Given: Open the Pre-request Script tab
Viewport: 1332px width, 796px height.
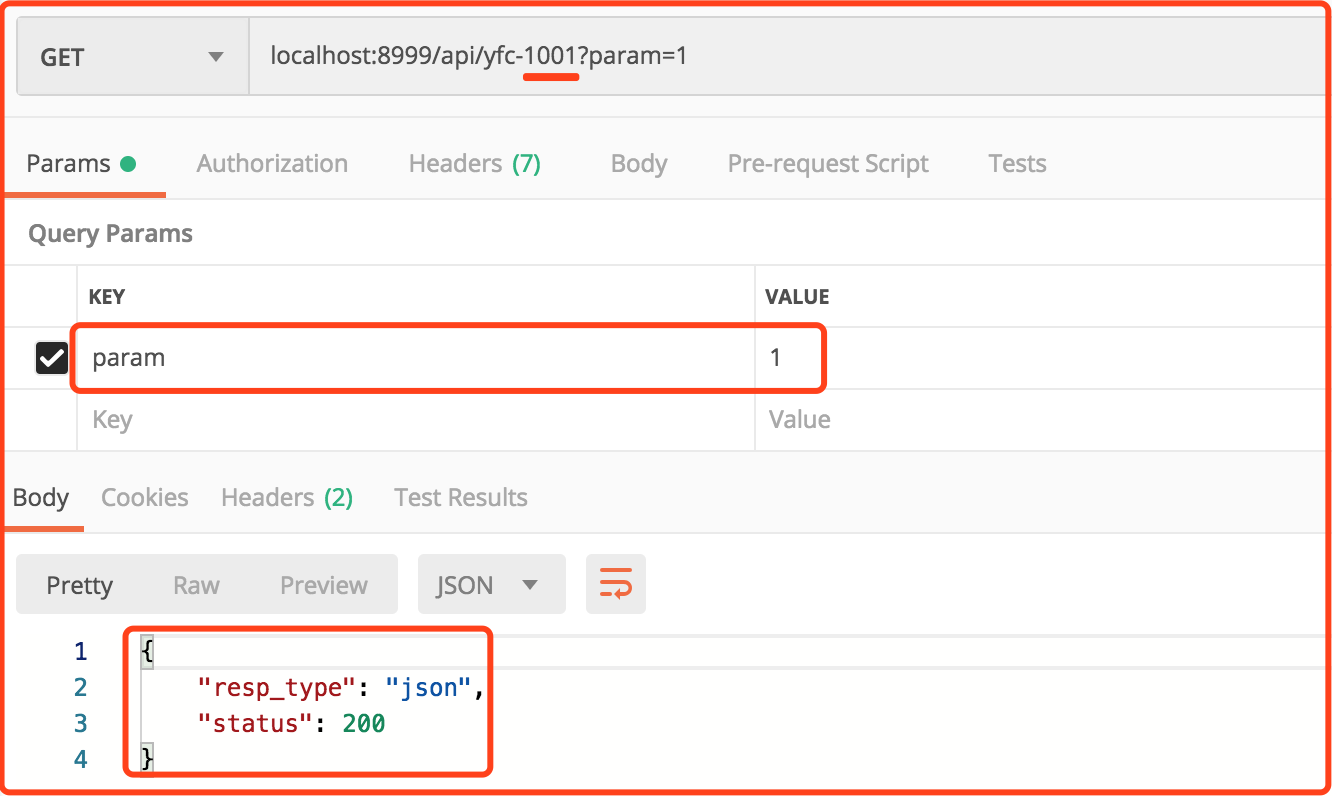Looking at the screenshot, I should click(x=828, y=164).
